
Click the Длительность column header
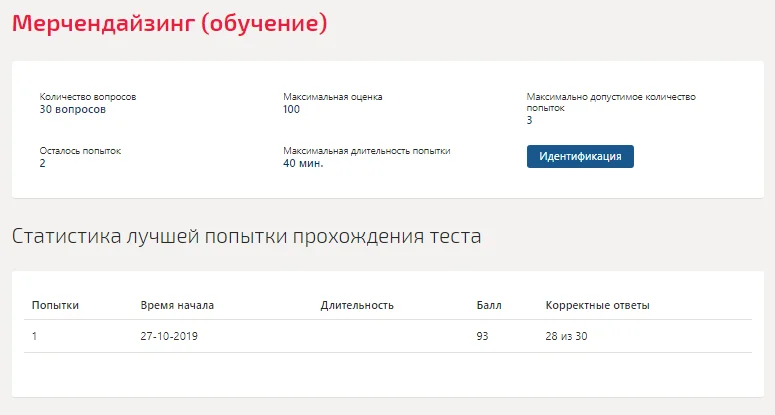click(357, 305)
